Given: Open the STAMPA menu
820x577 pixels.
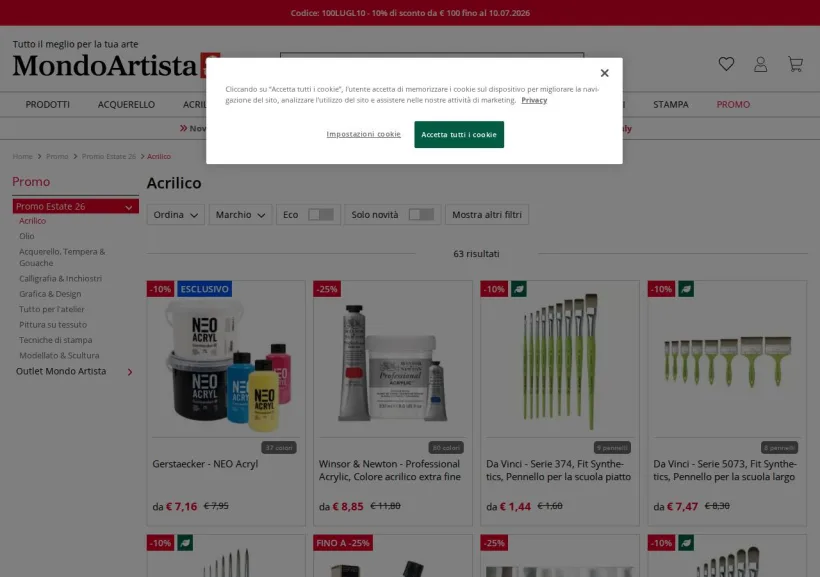Looking at the screenshot, I should (x=670, y=105).
